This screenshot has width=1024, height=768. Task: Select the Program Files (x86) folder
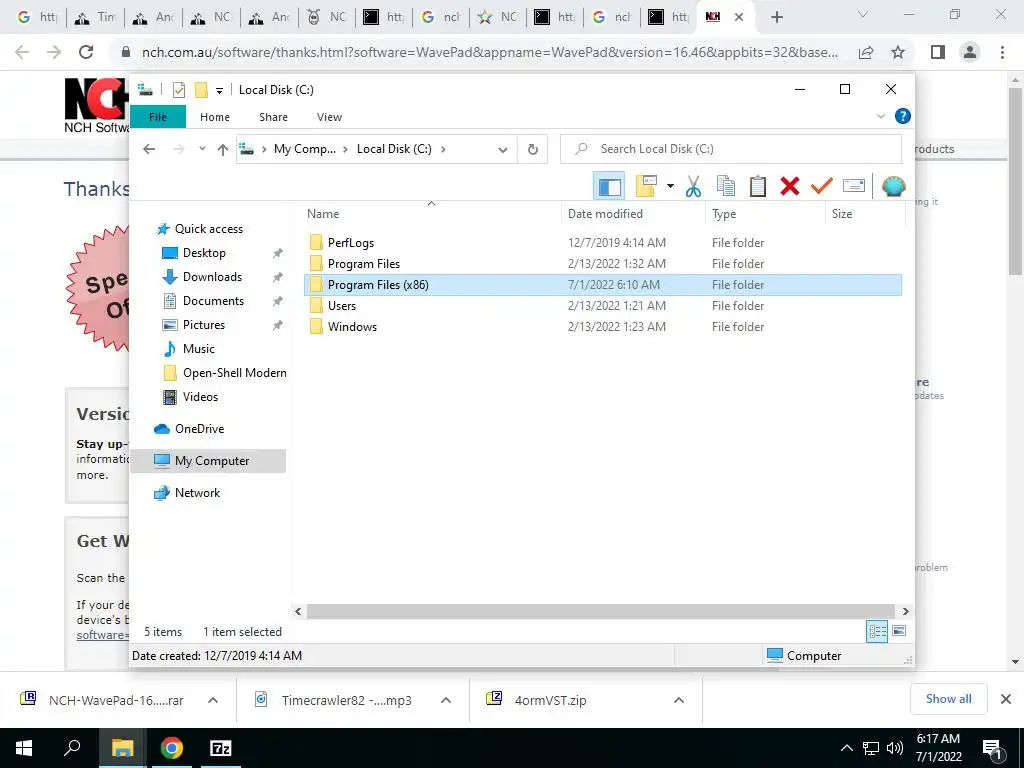pyautogui.click(x=602, y=285)
